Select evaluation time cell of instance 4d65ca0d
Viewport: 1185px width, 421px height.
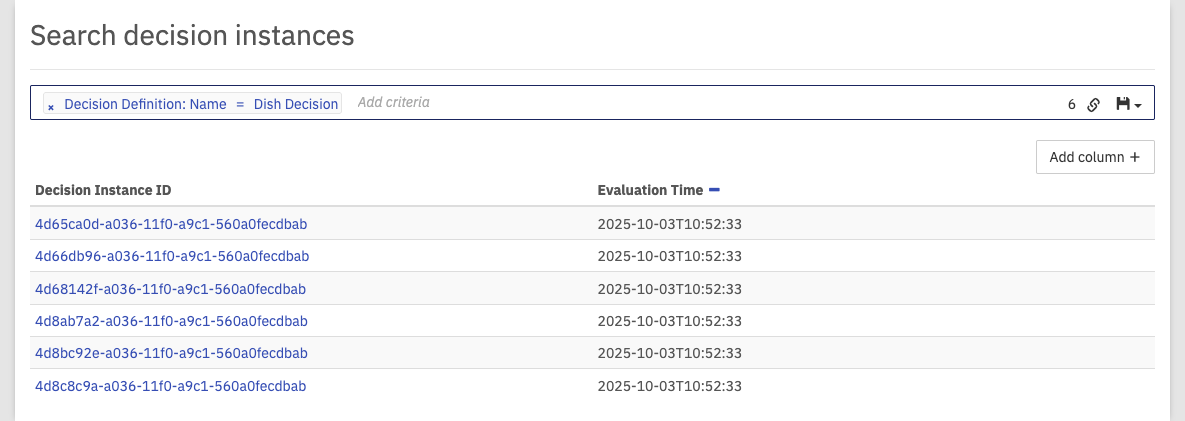669,224
